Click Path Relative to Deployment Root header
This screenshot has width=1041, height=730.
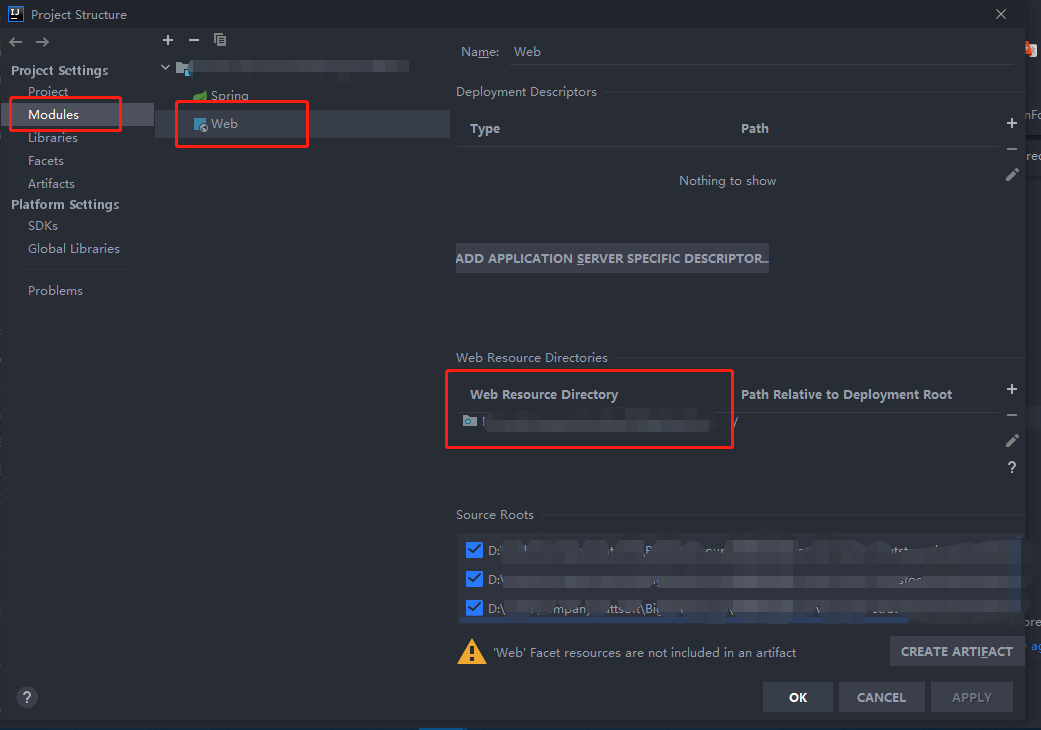point(846,395)
